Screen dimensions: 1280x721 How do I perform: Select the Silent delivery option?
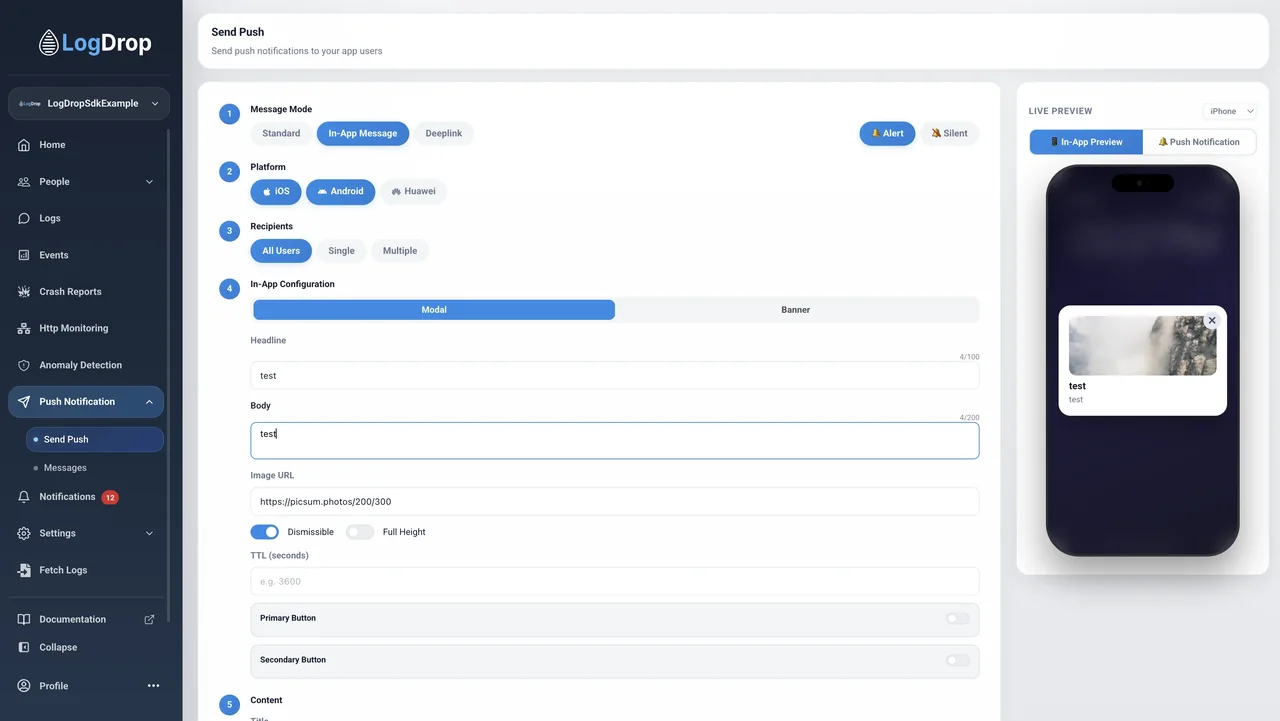[x=949, y=133]
